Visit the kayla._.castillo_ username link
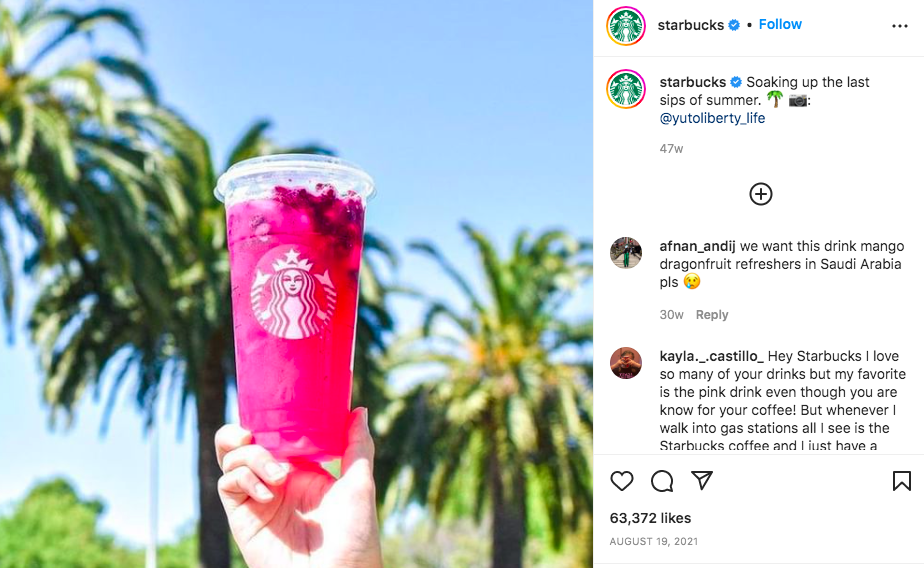This screenshot has height=568, width=924. [711, 356]
